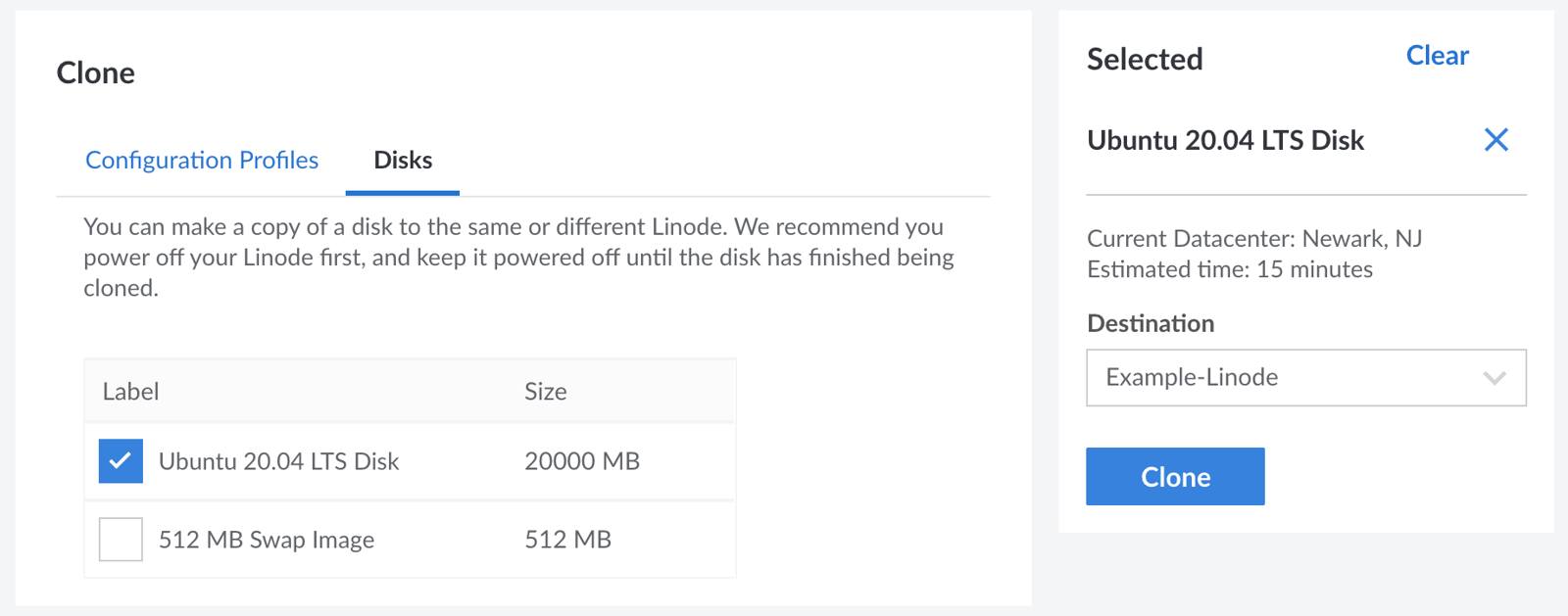1568x616 pixels.
Task: Click the Label column header
Action: 130,391
